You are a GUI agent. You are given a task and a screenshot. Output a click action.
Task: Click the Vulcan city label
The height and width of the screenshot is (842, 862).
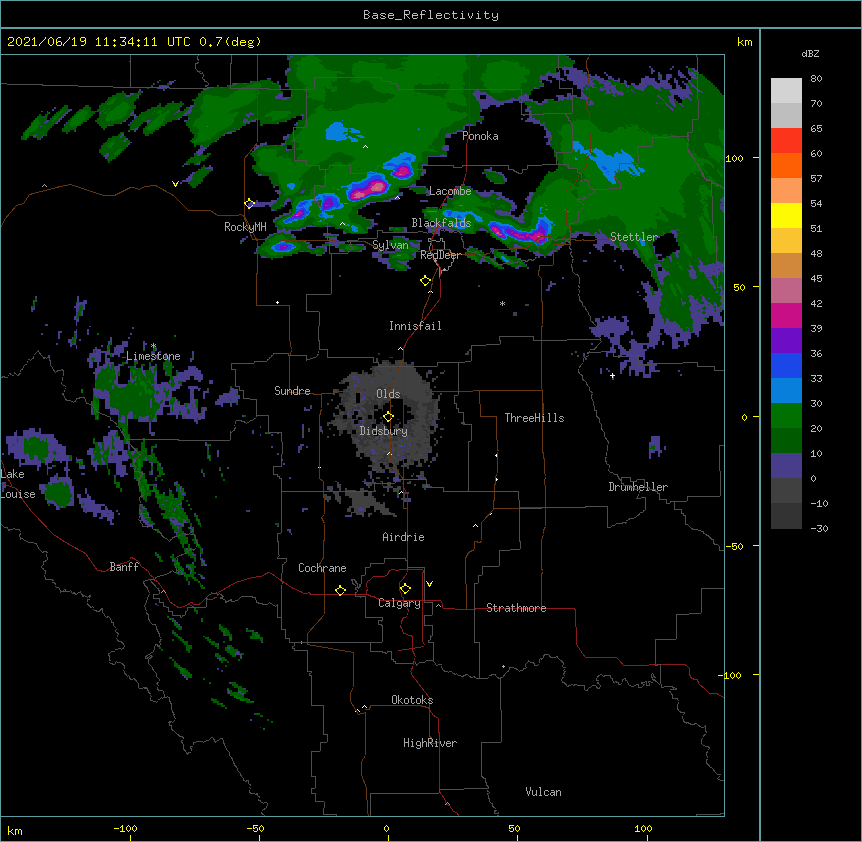coord(543,792)
